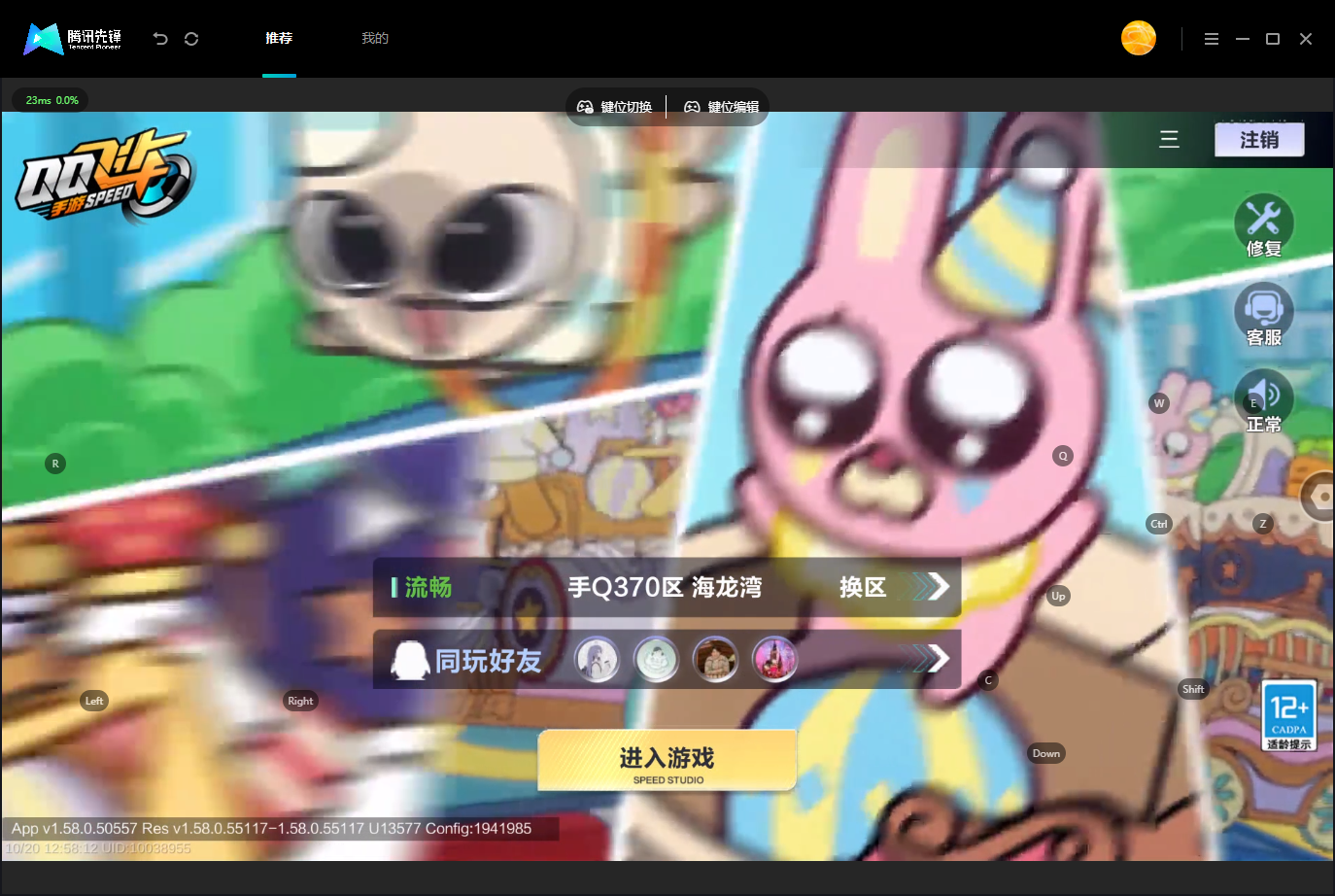Click the 23ms latency indicator
Screen dimensions: 1335x896
pyautogui.click(x=51, y=100)
